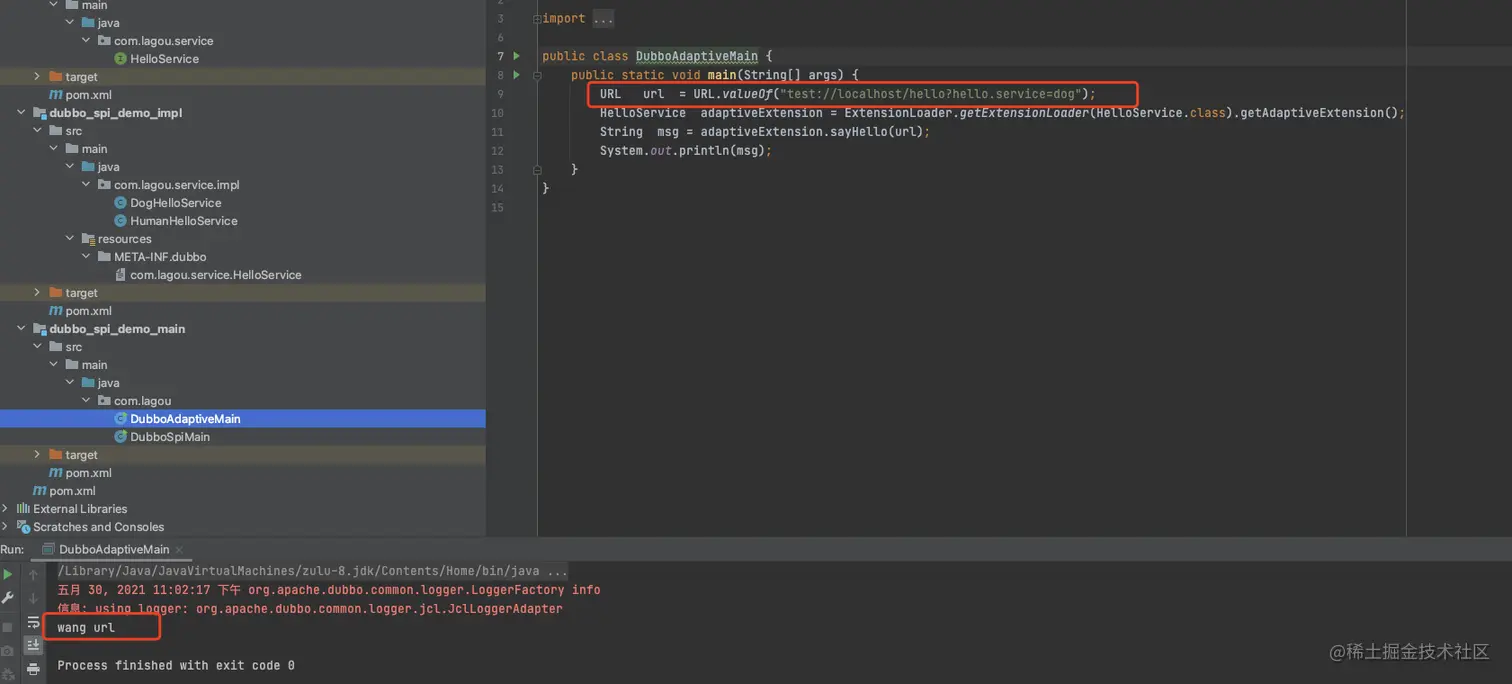Click the JclLoggerAdapter log line
The height and width of the screenshot is (684, 1512).
click(x=310, y=609)
